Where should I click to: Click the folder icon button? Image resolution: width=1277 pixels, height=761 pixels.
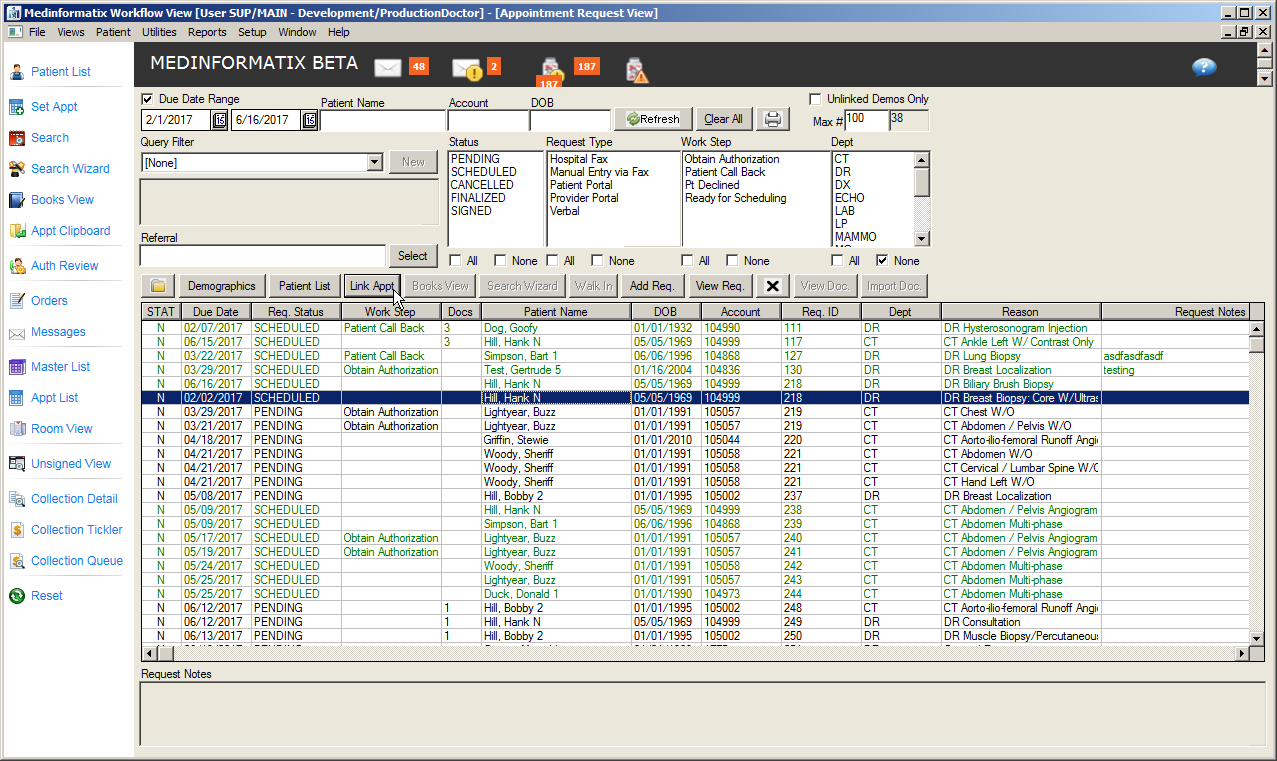158,286
